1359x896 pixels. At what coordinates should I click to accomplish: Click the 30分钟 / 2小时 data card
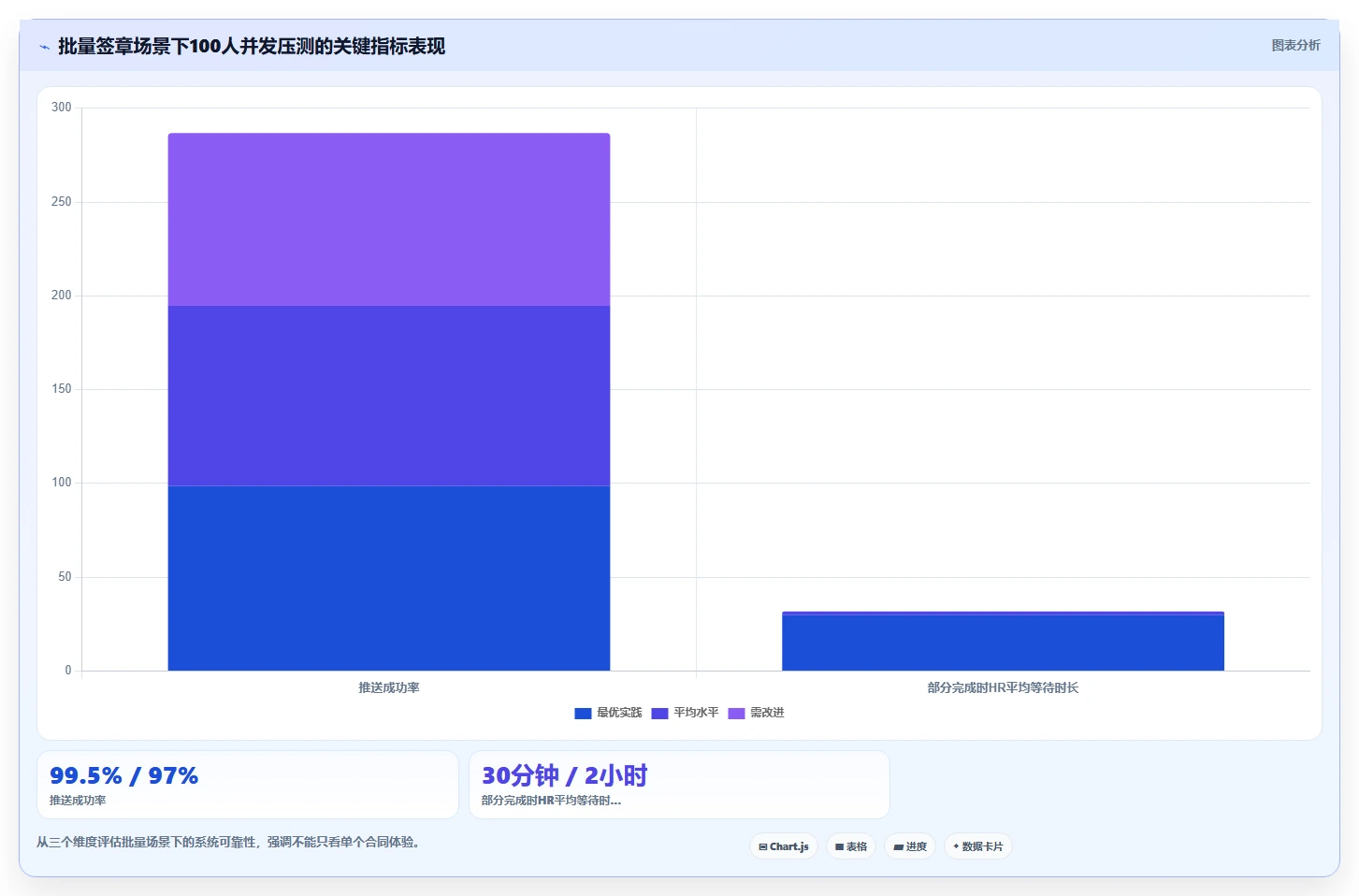click(x=679, y=785)
